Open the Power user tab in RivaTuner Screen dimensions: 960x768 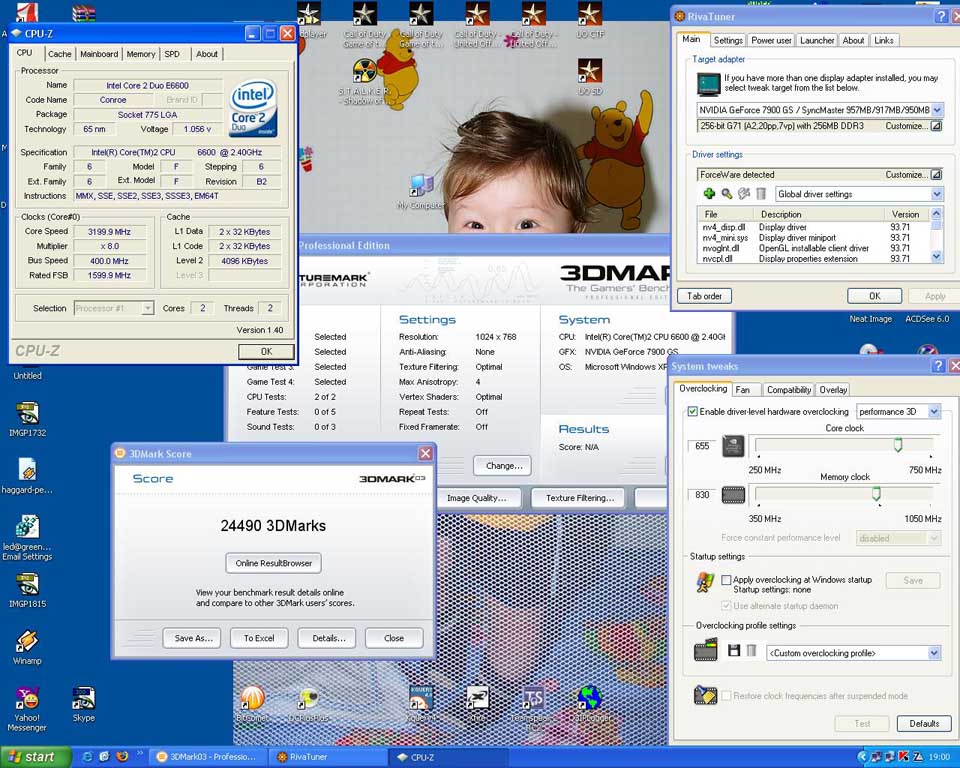click(771, 40)
